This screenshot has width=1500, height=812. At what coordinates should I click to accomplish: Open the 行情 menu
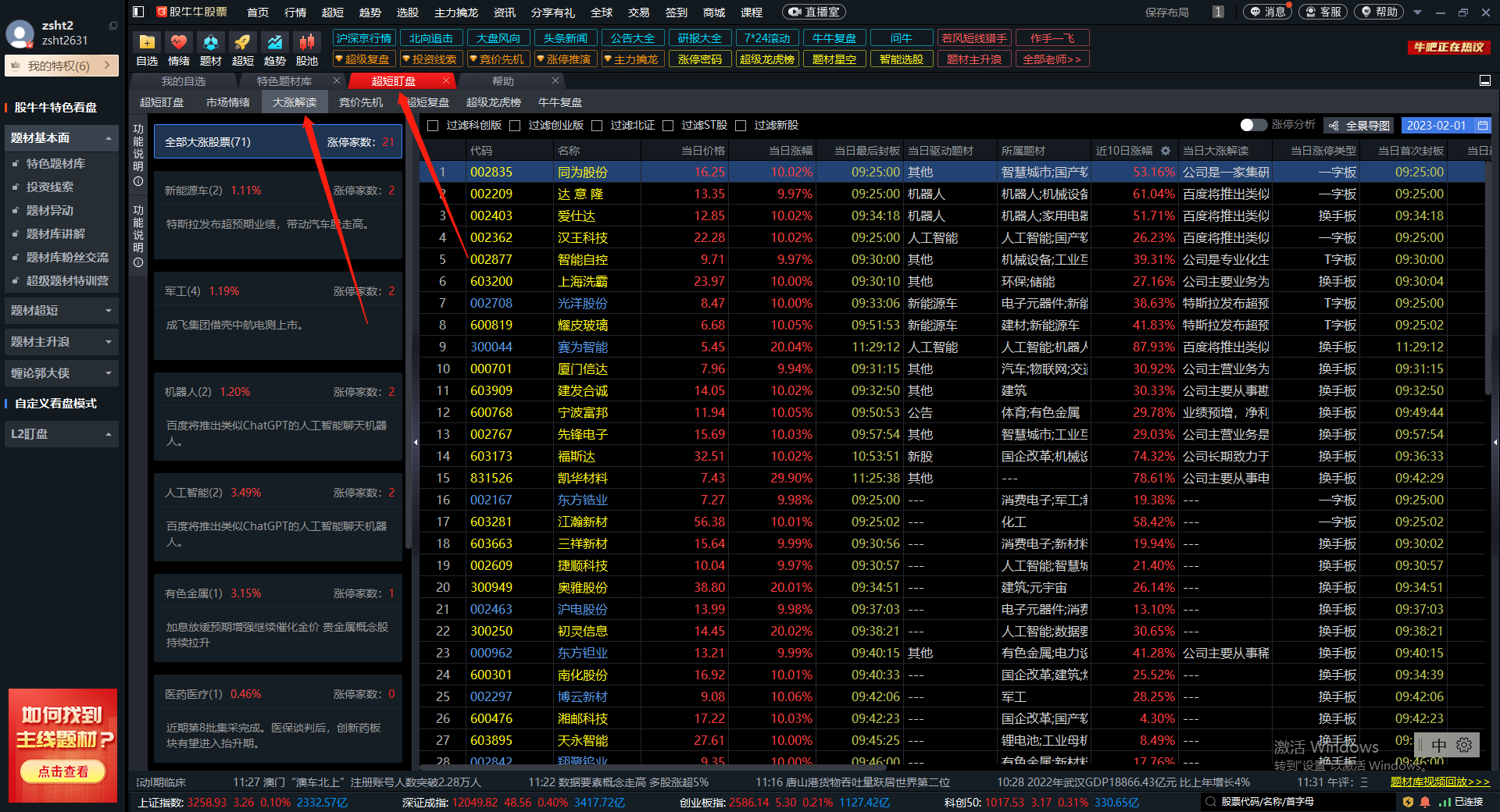(295, 12)
